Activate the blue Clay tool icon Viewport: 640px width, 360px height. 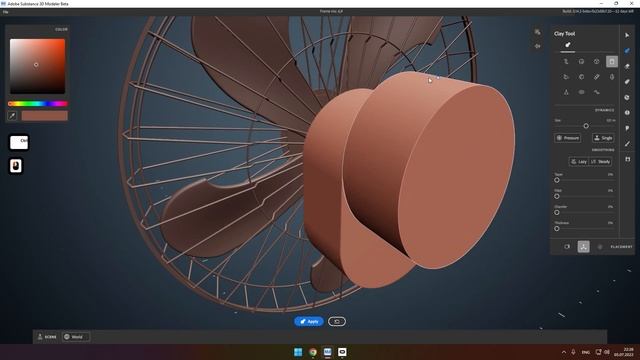coord(627,51)
